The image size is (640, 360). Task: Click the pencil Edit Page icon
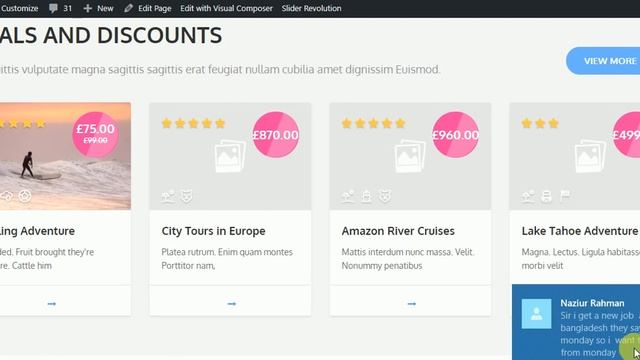128,8
